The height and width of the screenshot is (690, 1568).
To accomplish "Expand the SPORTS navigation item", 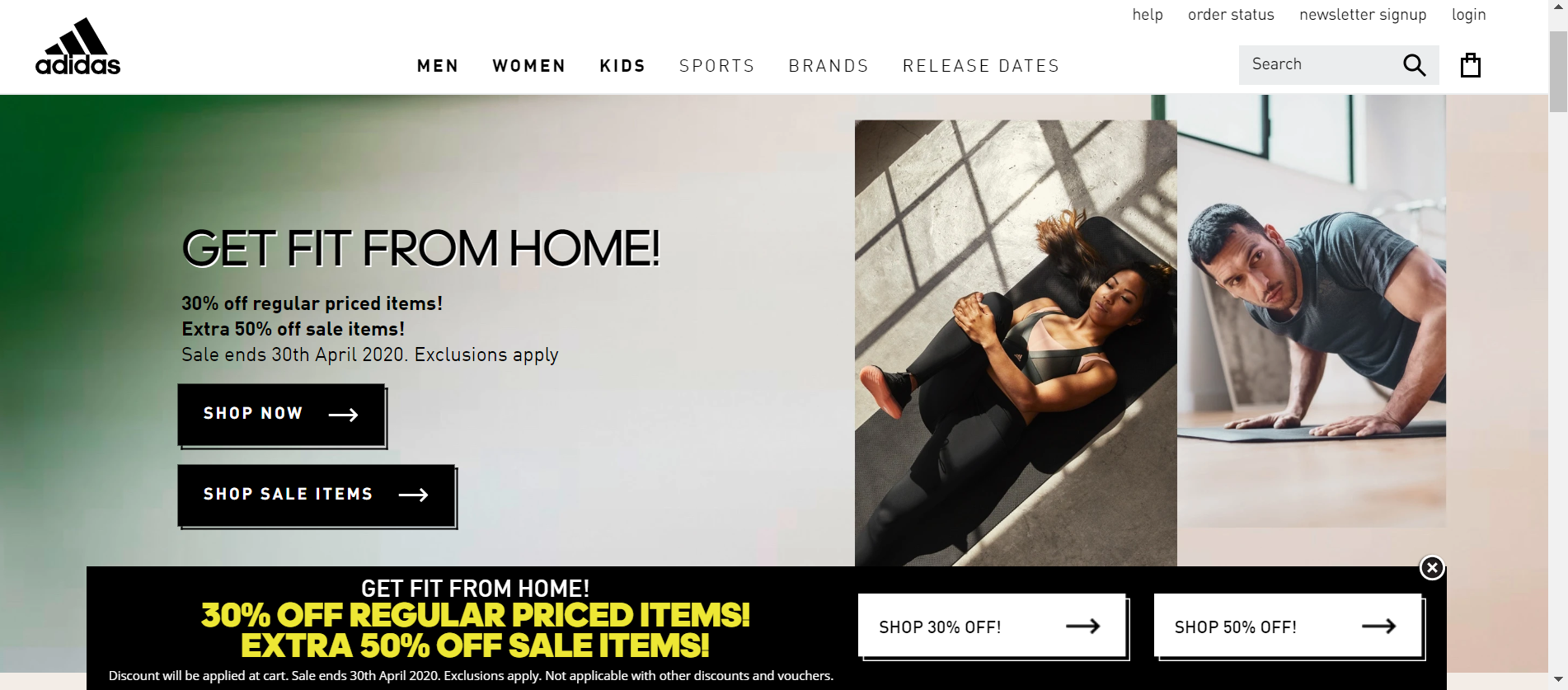I will 717,66.
